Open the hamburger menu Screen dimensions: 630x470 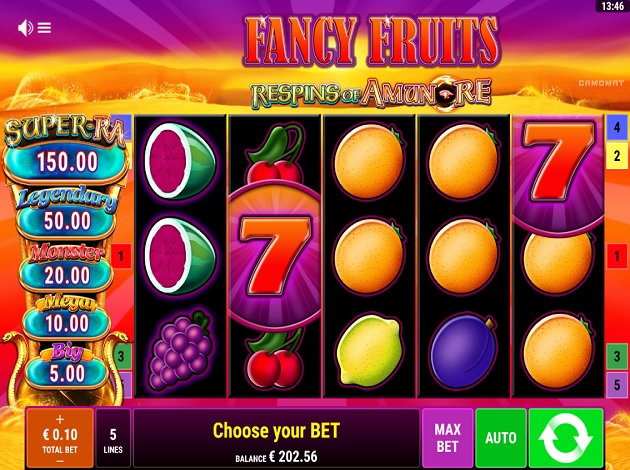point(44,28)
